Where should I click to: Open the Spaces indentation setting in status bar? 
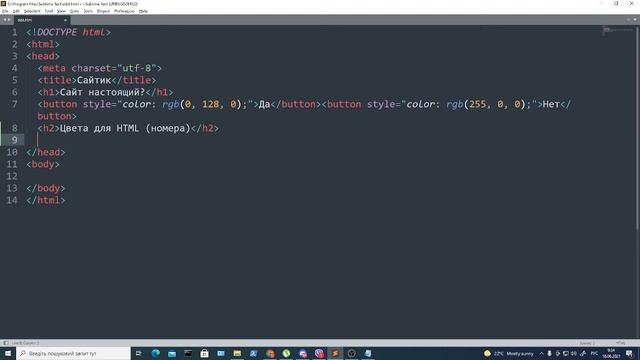(587, 343)
